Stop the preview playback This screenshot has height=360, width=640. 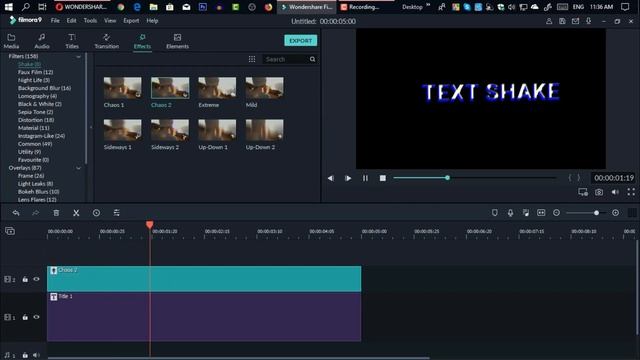pos(382,178)
